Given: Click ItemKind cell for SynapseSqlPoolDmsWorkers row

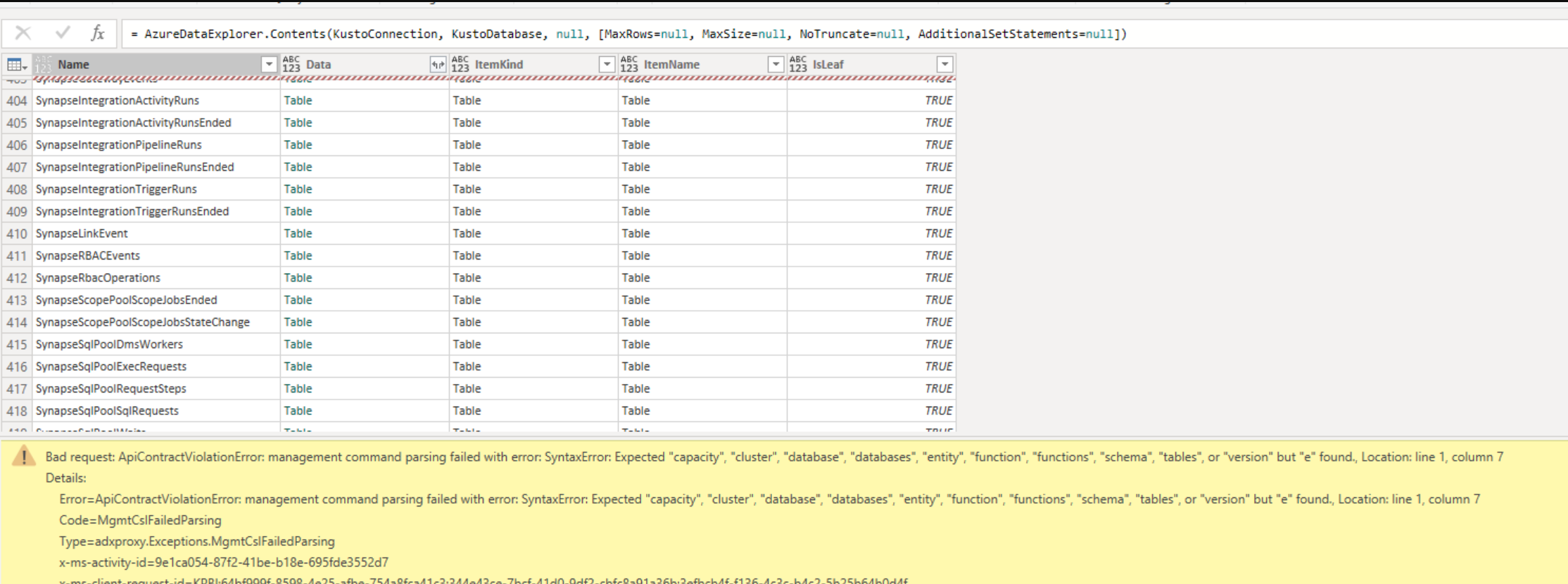Looking at the screenshot, I should pyautogui.click(x=533, y=344).
